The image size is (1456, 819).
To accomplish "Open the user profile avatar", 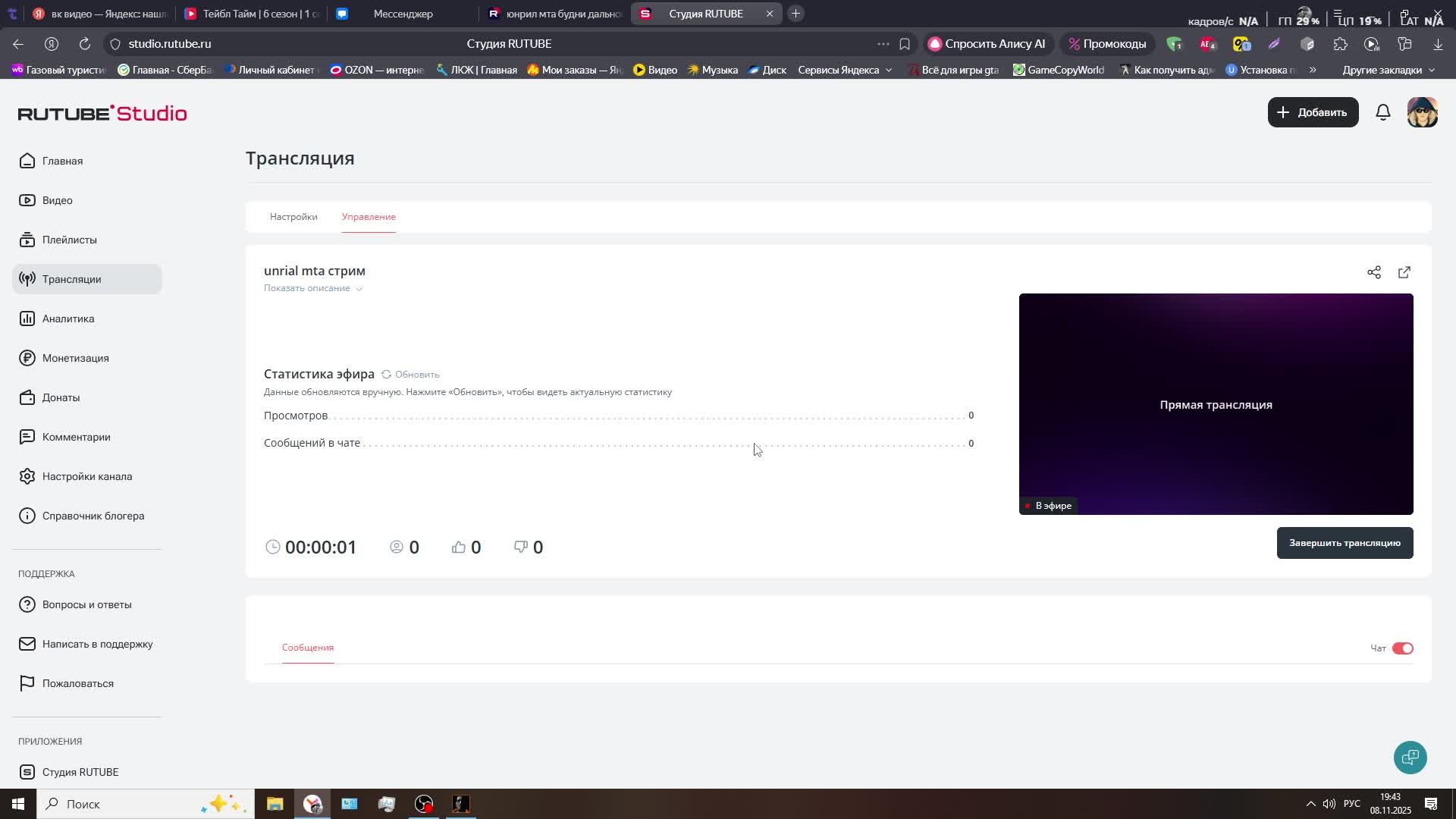I will click(1422, 112).
